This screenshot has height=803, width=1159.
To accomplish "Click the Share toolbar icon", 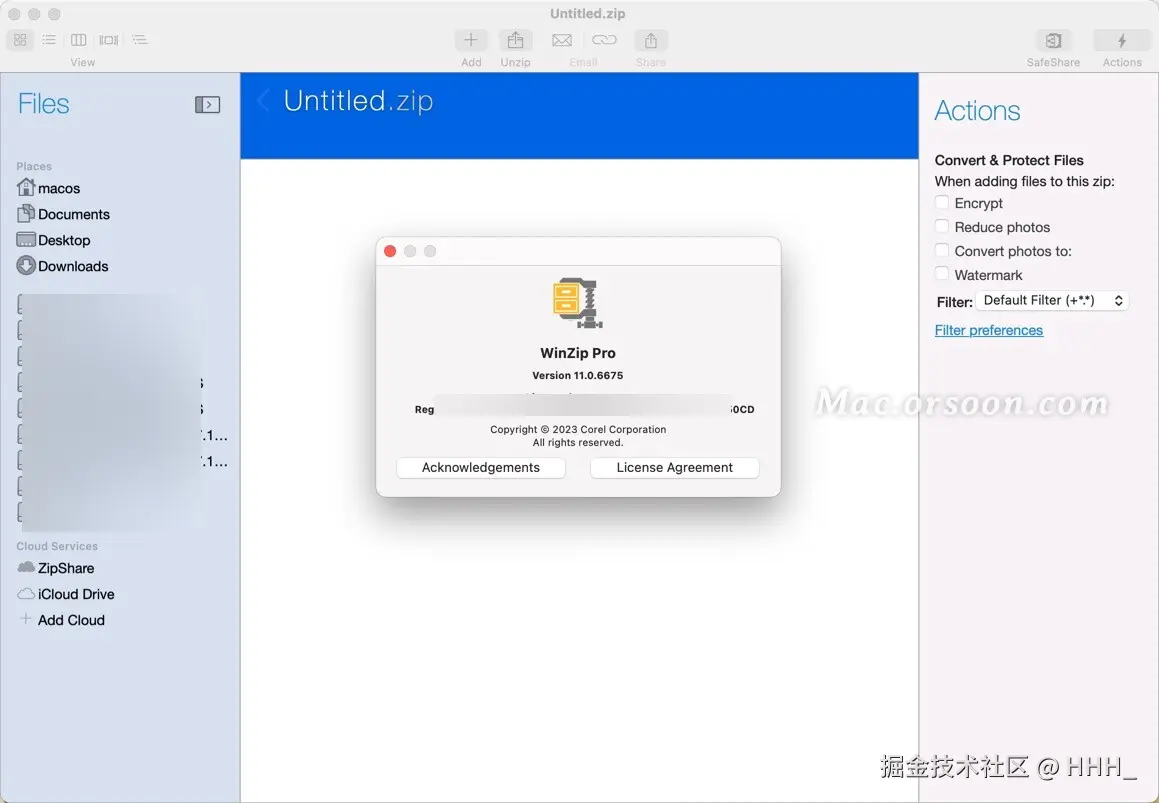I will (650, 41).
